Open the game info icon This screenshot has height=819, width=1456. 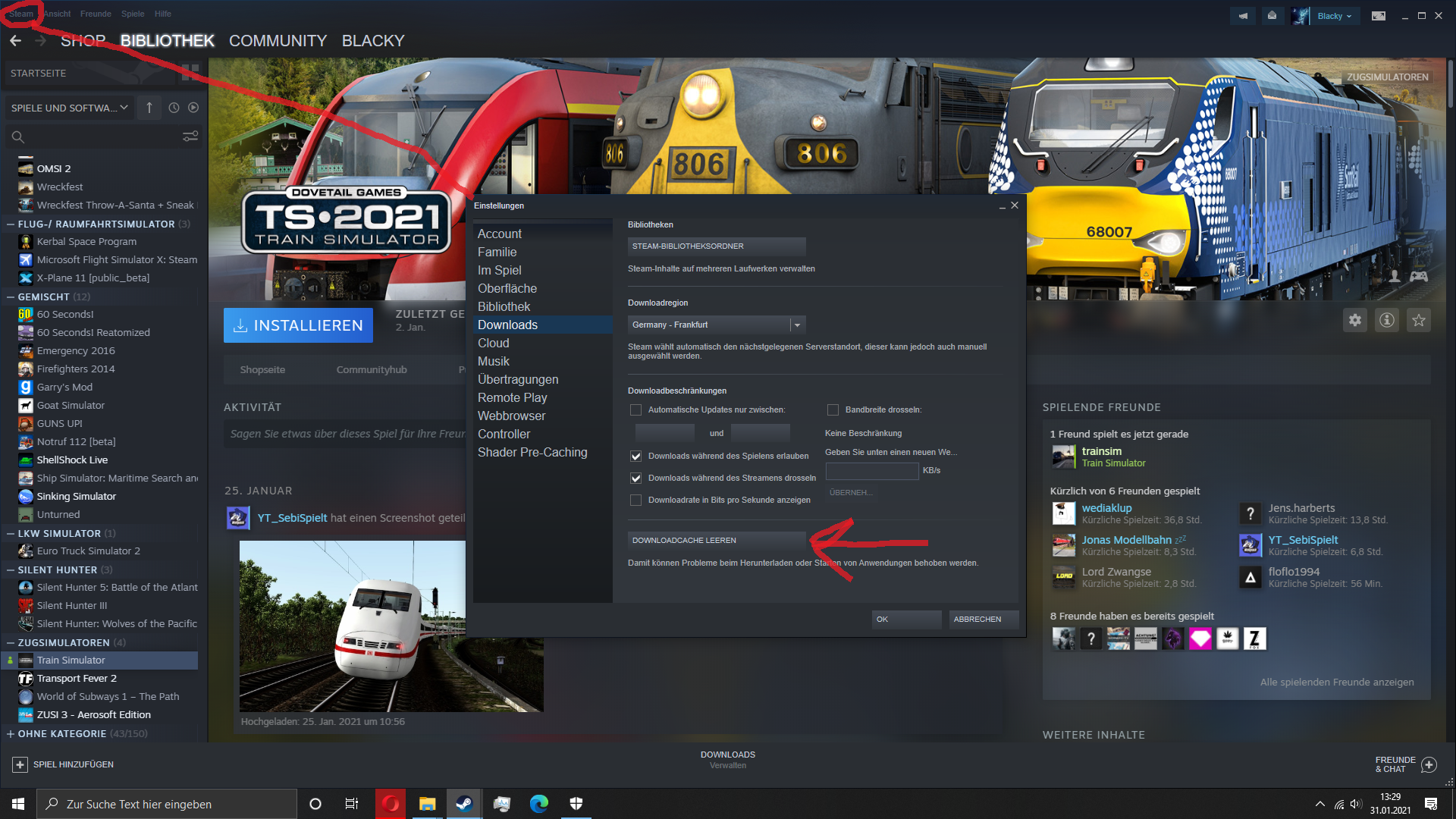pos(1387,320)
